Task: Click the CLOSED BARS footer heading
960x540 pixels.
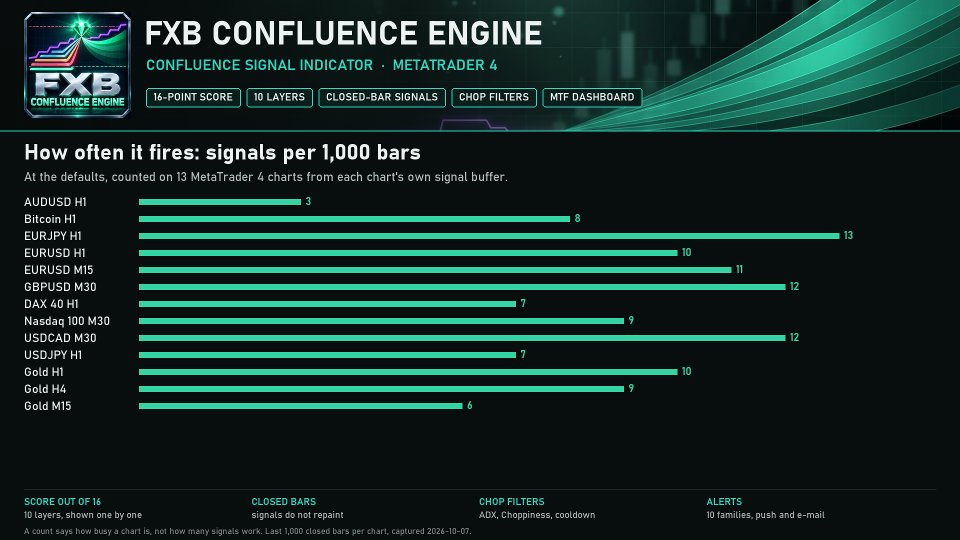Action: (283, 501)
